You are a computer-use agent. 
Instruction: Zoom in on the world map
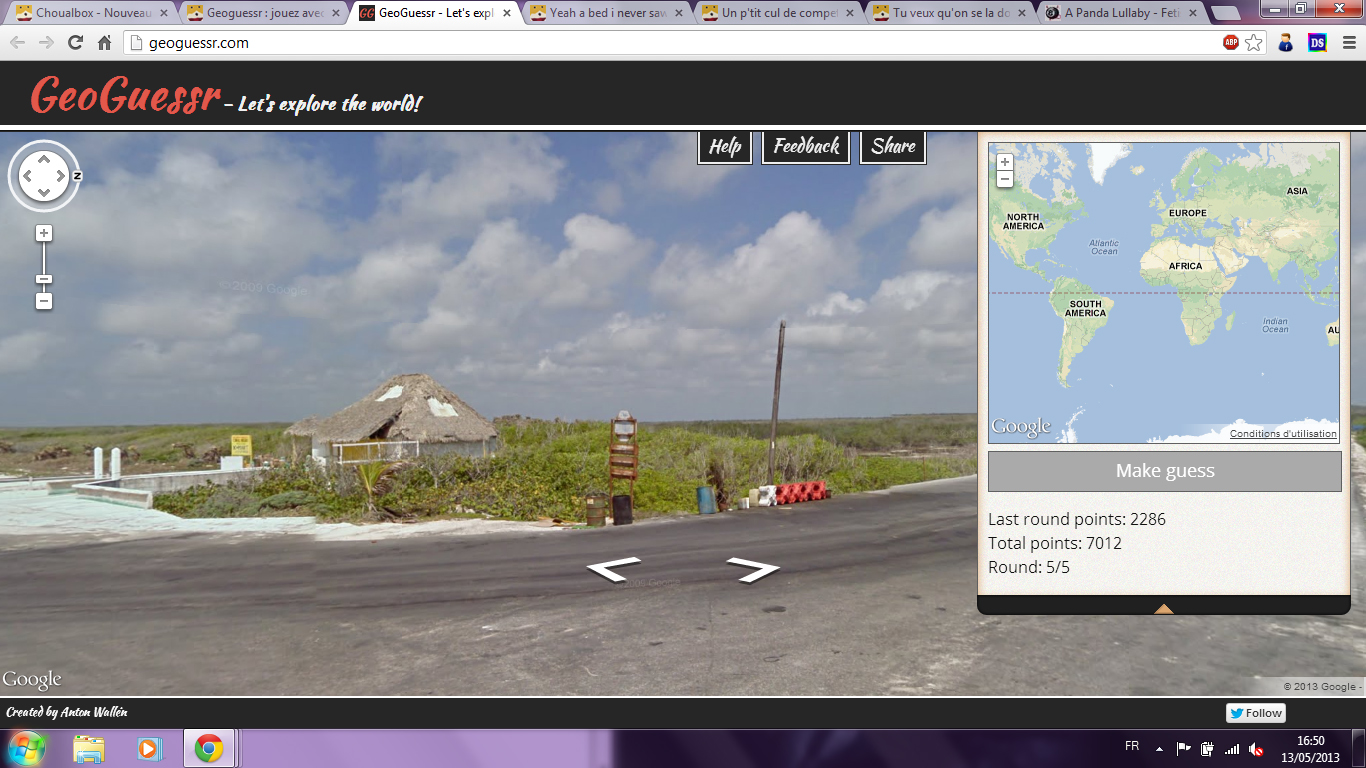(1005, 162)
